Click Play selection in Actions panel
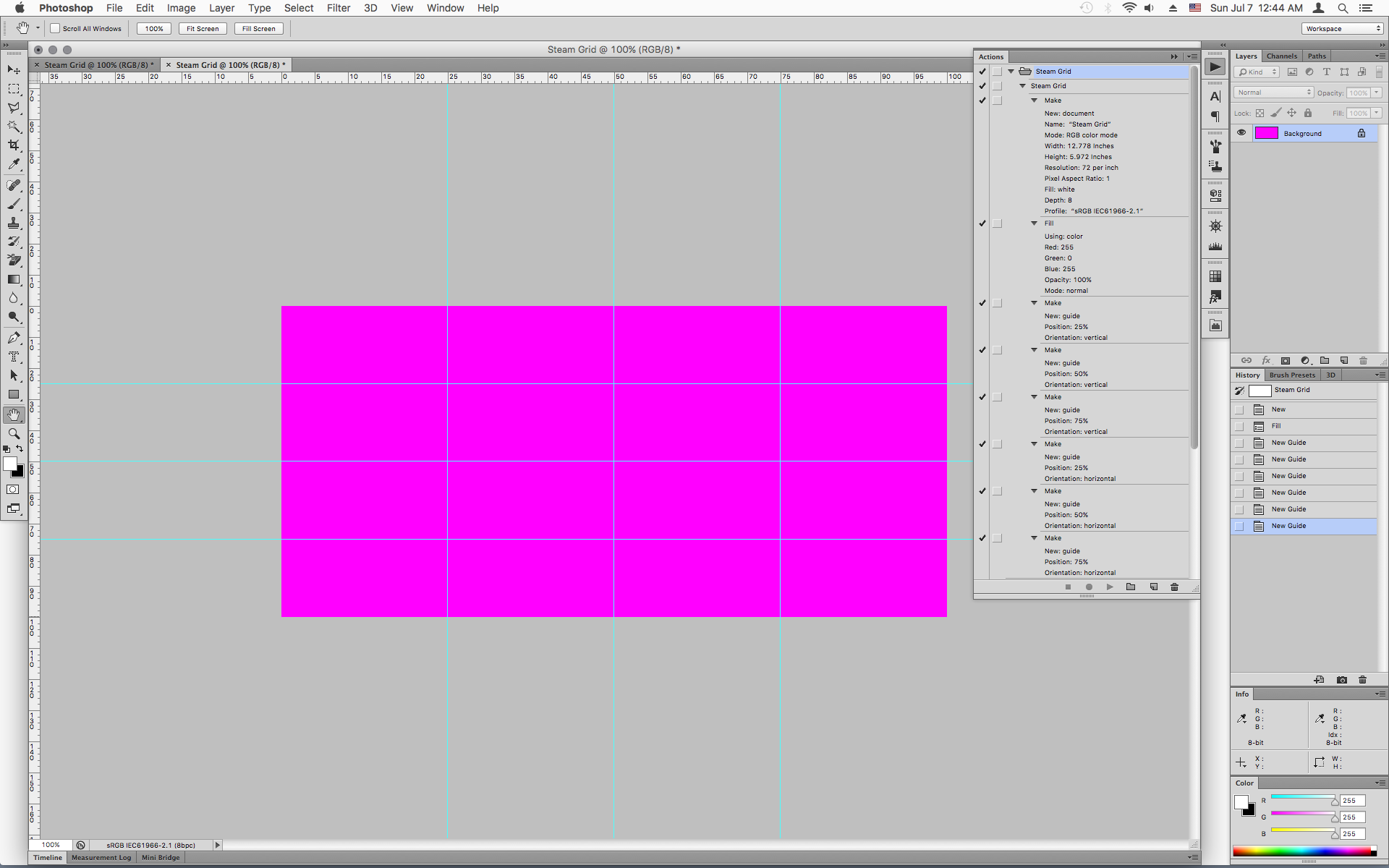This screenshot has width=1389, height=868. pos(1110,587)
